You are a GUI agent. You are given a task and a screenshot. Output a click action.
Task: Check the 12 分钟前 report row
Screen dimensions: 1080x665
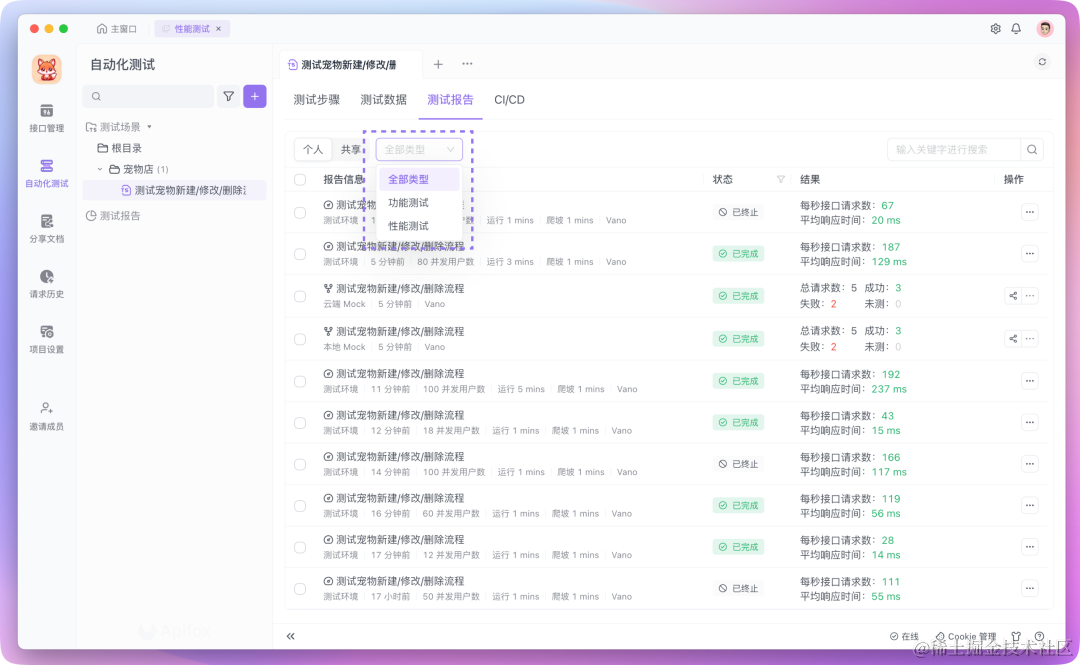pos(300,422)
